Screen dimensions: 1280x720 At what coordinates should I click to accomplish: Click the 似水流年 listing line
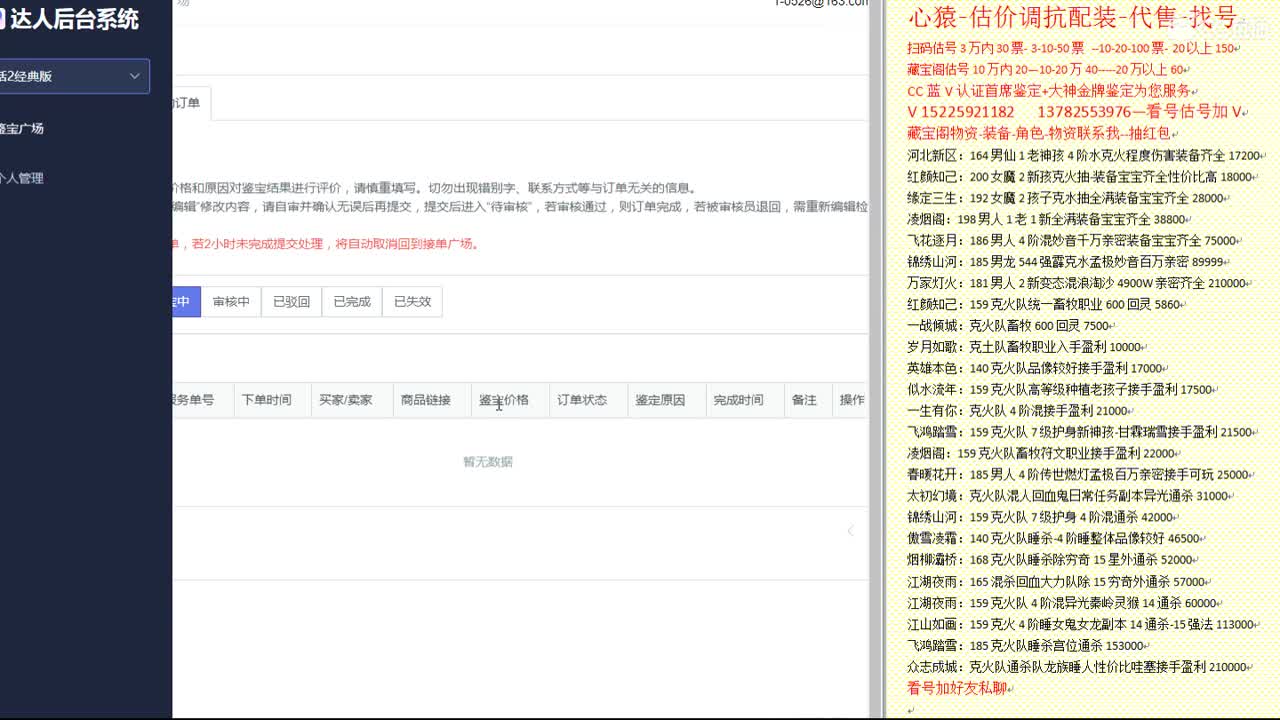[x=1062, y=390]
